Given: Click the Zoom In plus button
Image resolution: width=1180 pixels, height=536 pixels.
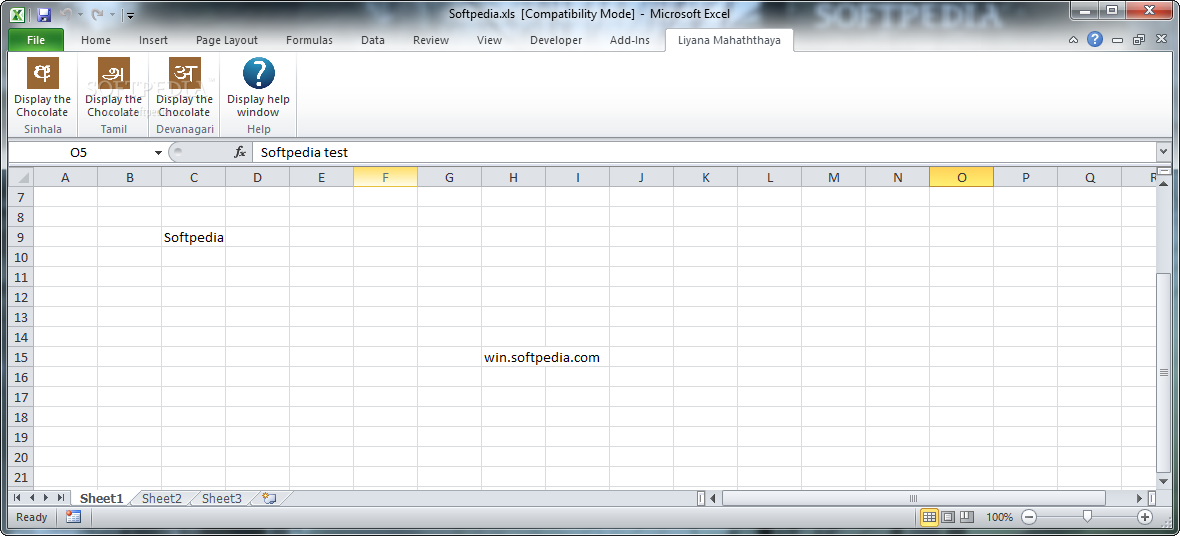Looking at the screenshot, I should pyautogui.click(x=1145, y=517).
